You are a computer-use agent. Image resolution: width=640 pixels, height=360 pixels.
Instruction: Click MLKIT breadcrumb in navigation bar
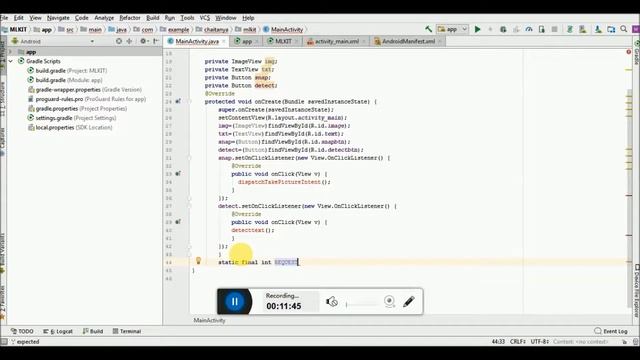click(x=14, y=29)
